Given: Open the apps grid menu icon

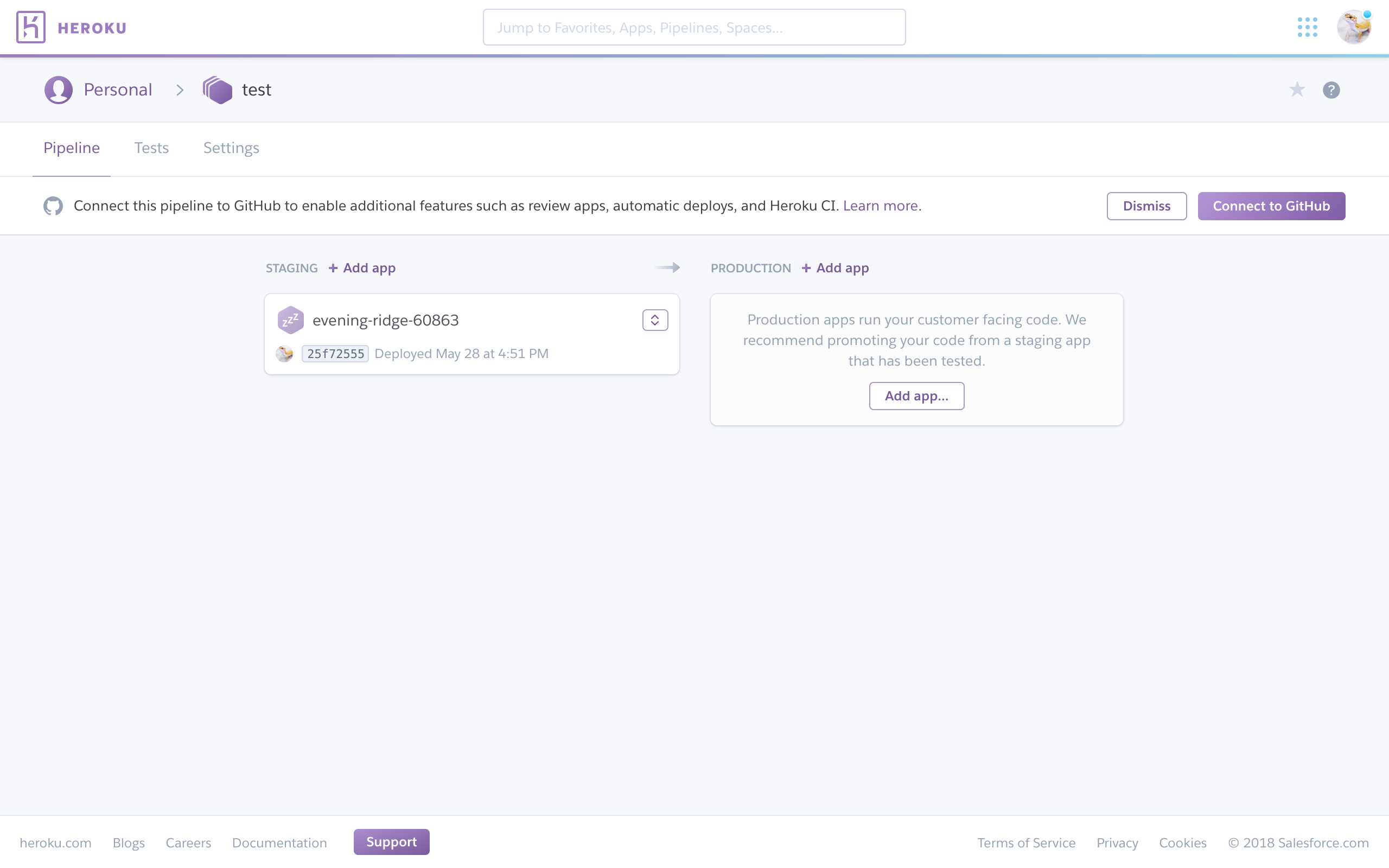Looking at the screenshot, I should click(x=1307, y=27).
